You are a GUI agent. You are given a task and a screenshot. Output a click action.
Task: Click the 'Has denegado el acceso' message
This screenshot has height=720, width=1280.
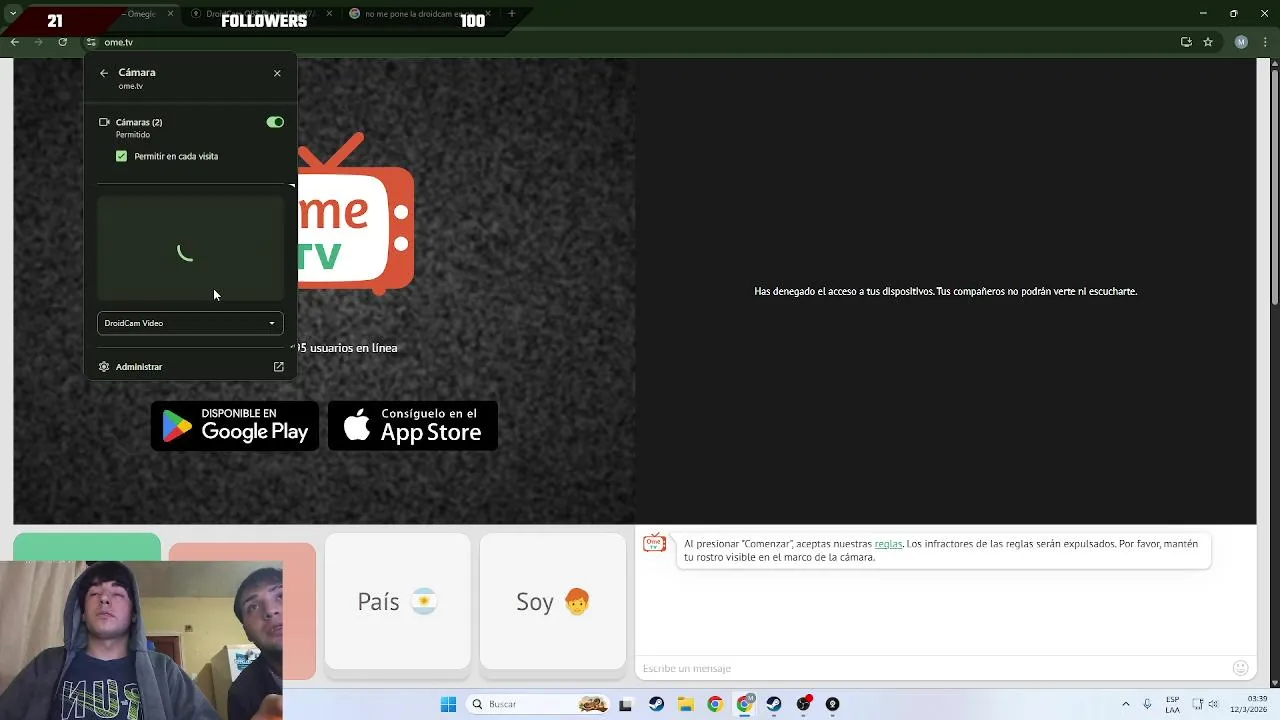click(x=945, y=291)
